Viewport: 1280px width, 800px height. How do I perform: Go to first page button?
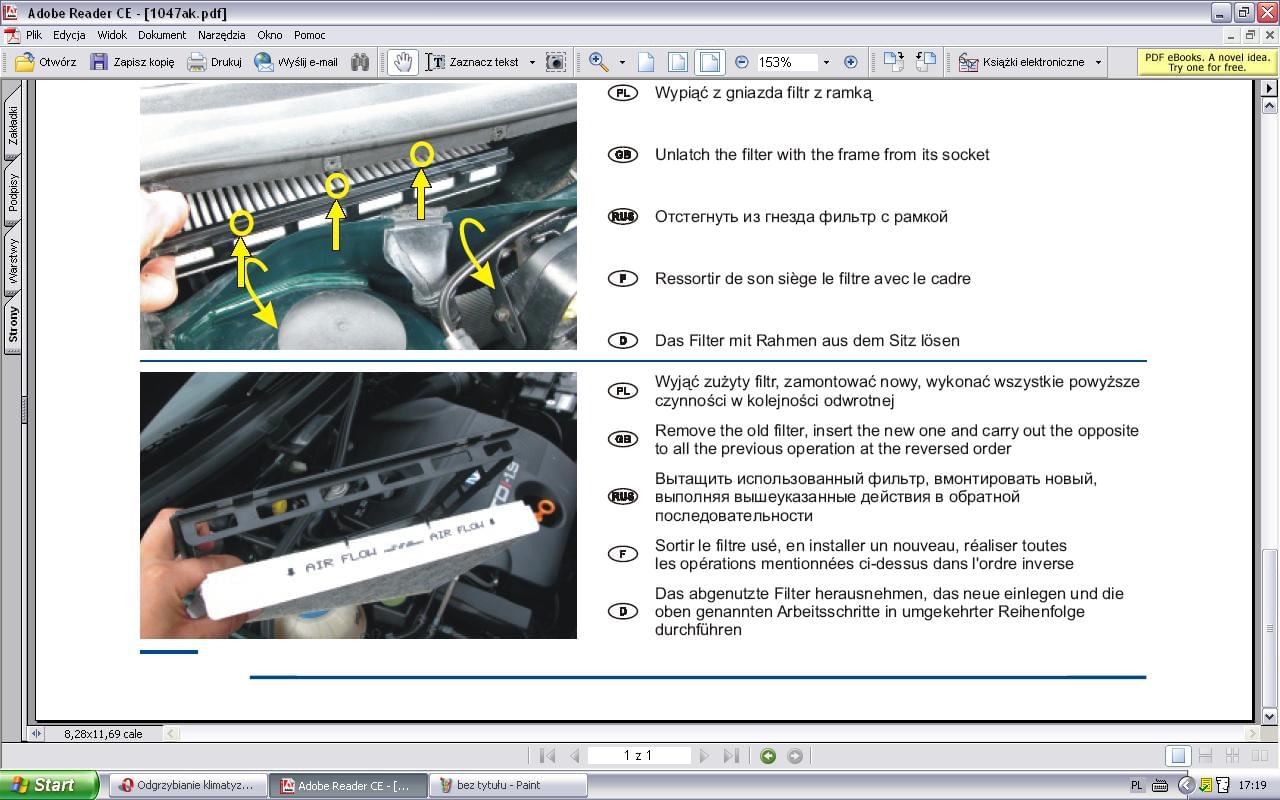547,756
